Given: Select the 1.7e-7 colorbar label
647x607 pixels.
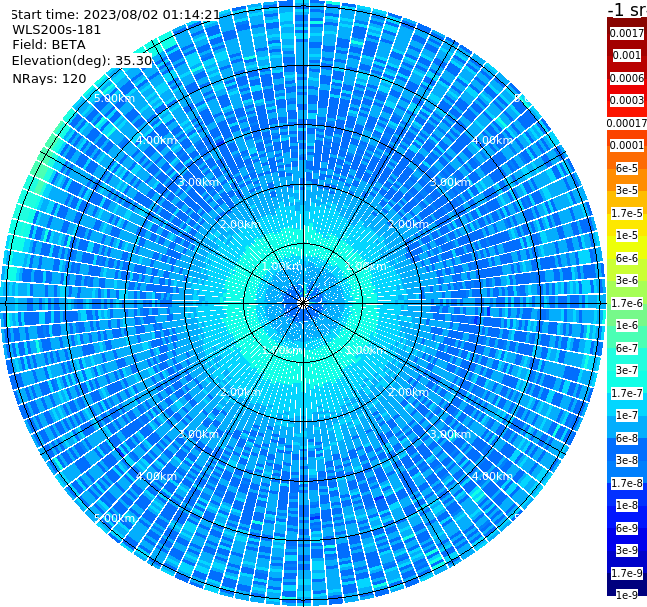Looking at the screenshot, I should [x=627, y=393].
